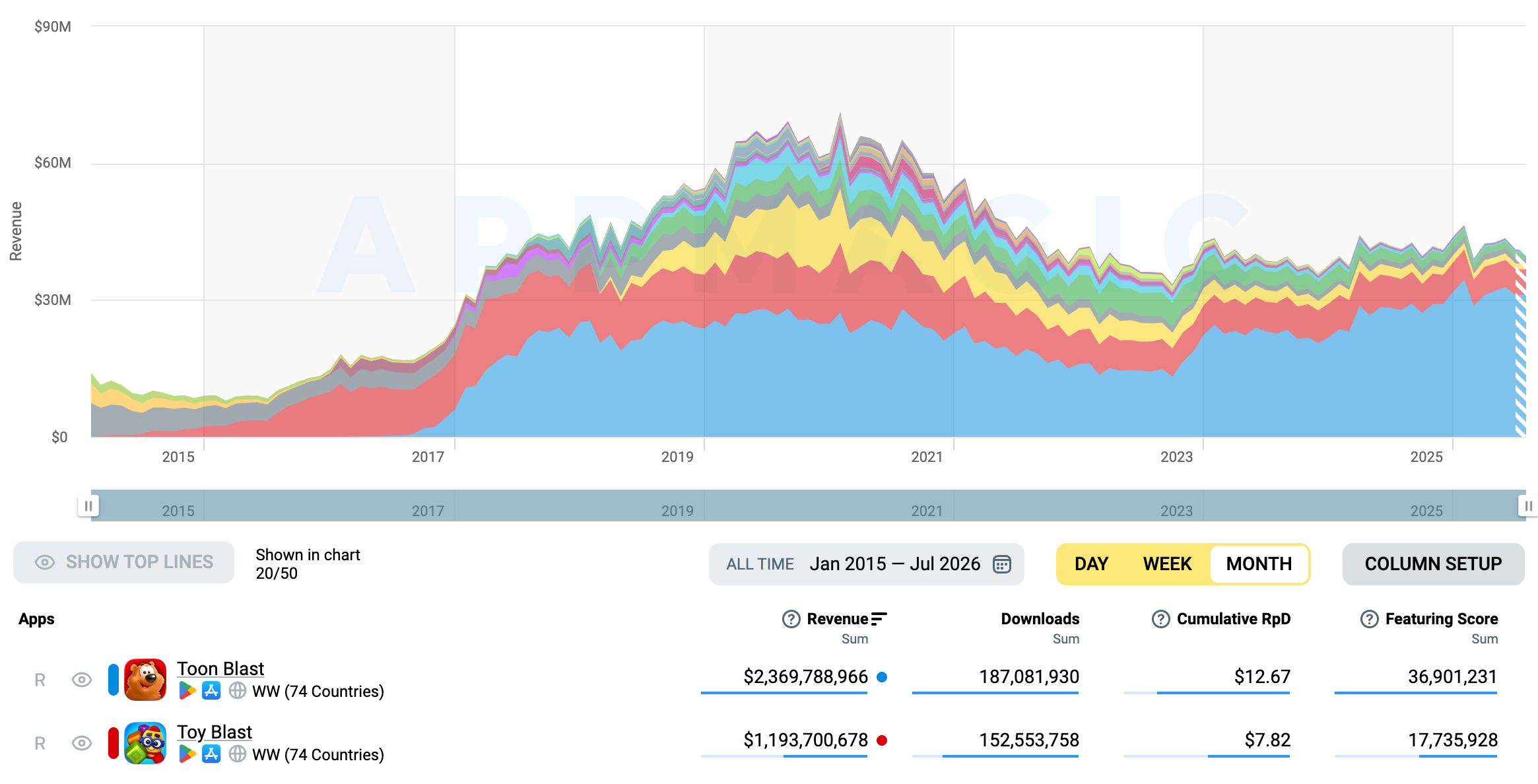The image size is (1538, 784).
Task: Click right range slider handle
Action: 1528,506
